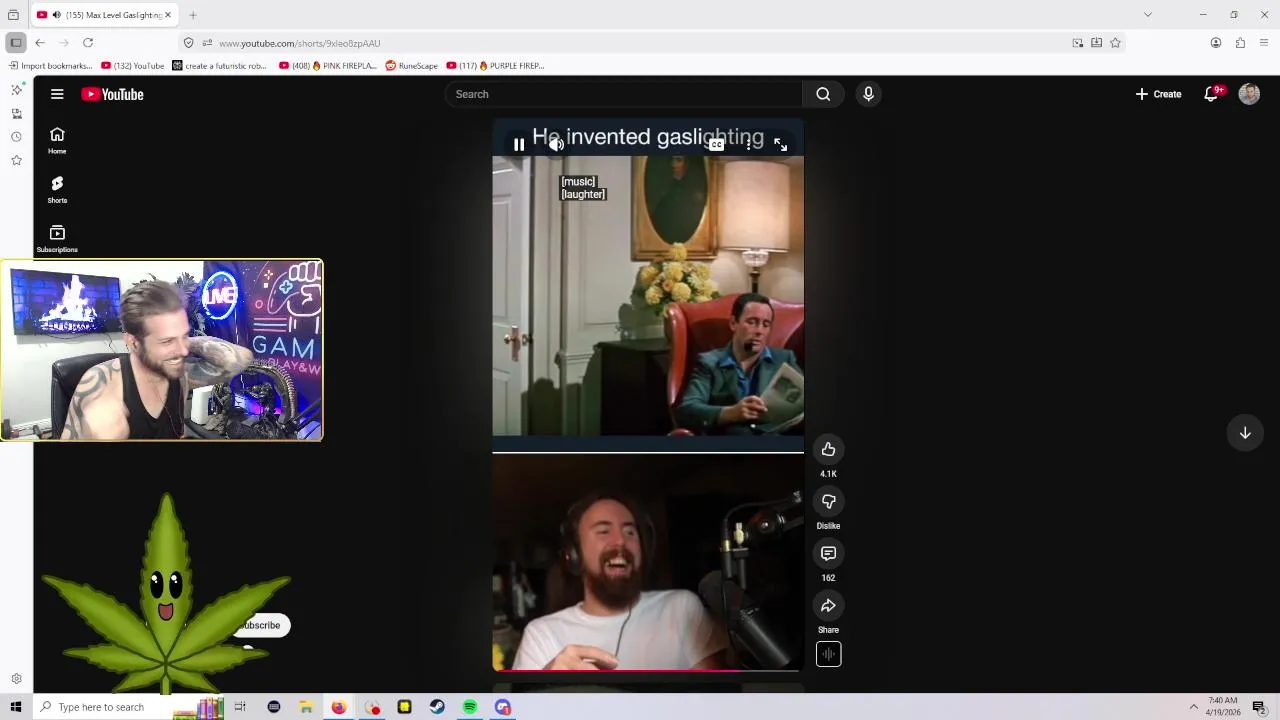
Task: Toggle the Firefox sidebar button
Action: (16, 43)
